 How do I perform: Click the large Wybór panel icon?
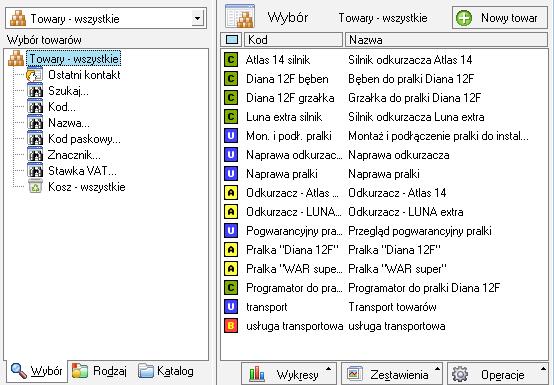[240, 17]
